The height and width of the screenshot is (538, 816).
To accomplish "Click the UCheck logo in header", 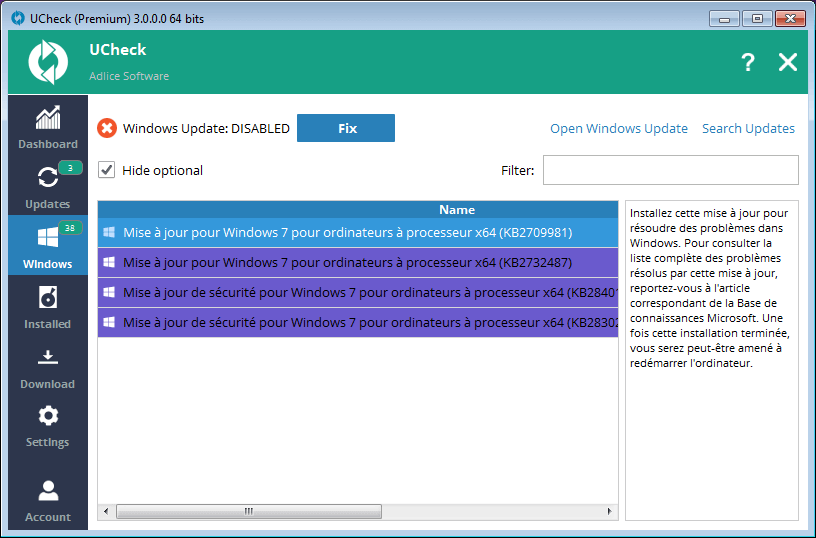I will click(x=47, y=62).
